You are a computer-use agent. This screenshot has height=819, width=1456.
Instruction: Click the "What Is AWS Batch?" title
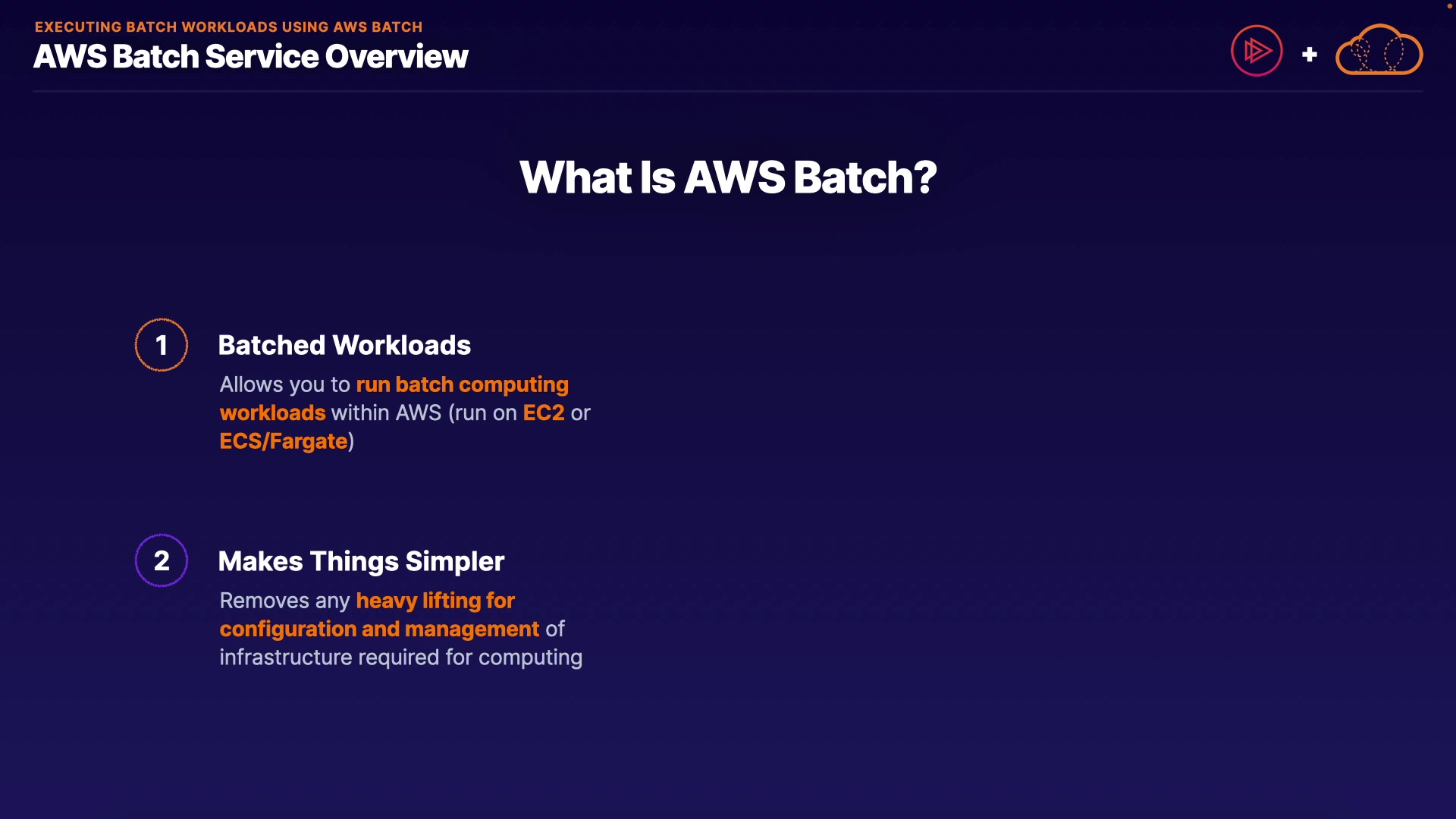click(728, 177)
